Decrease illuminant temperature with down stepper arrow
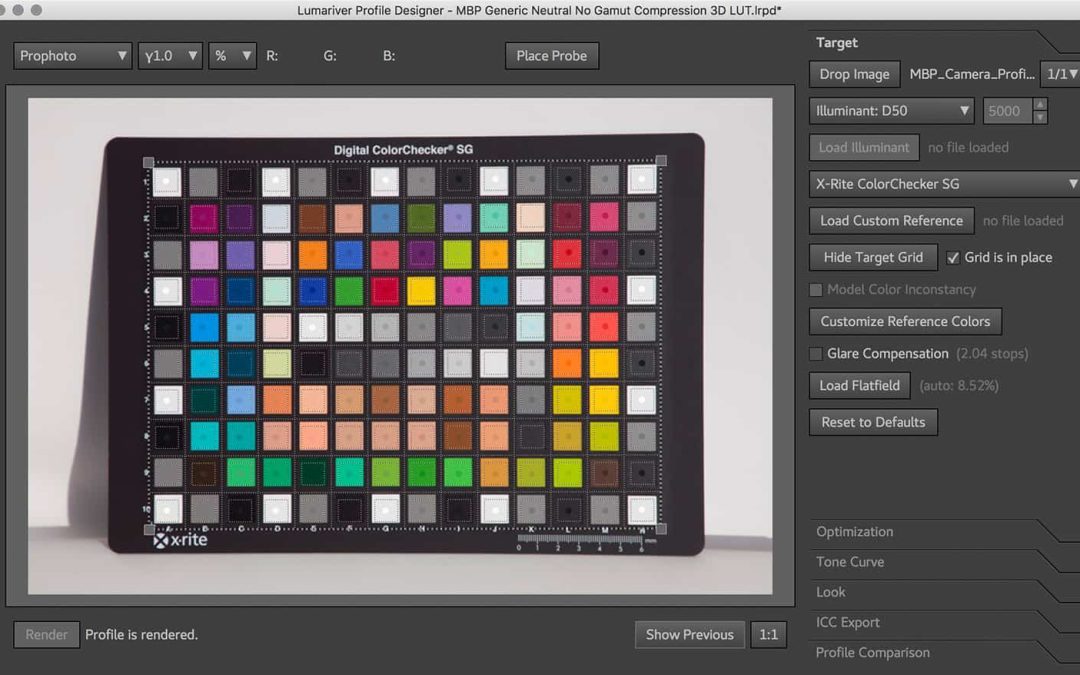This screenshot has height=675, width=1080. point(1040,117)
